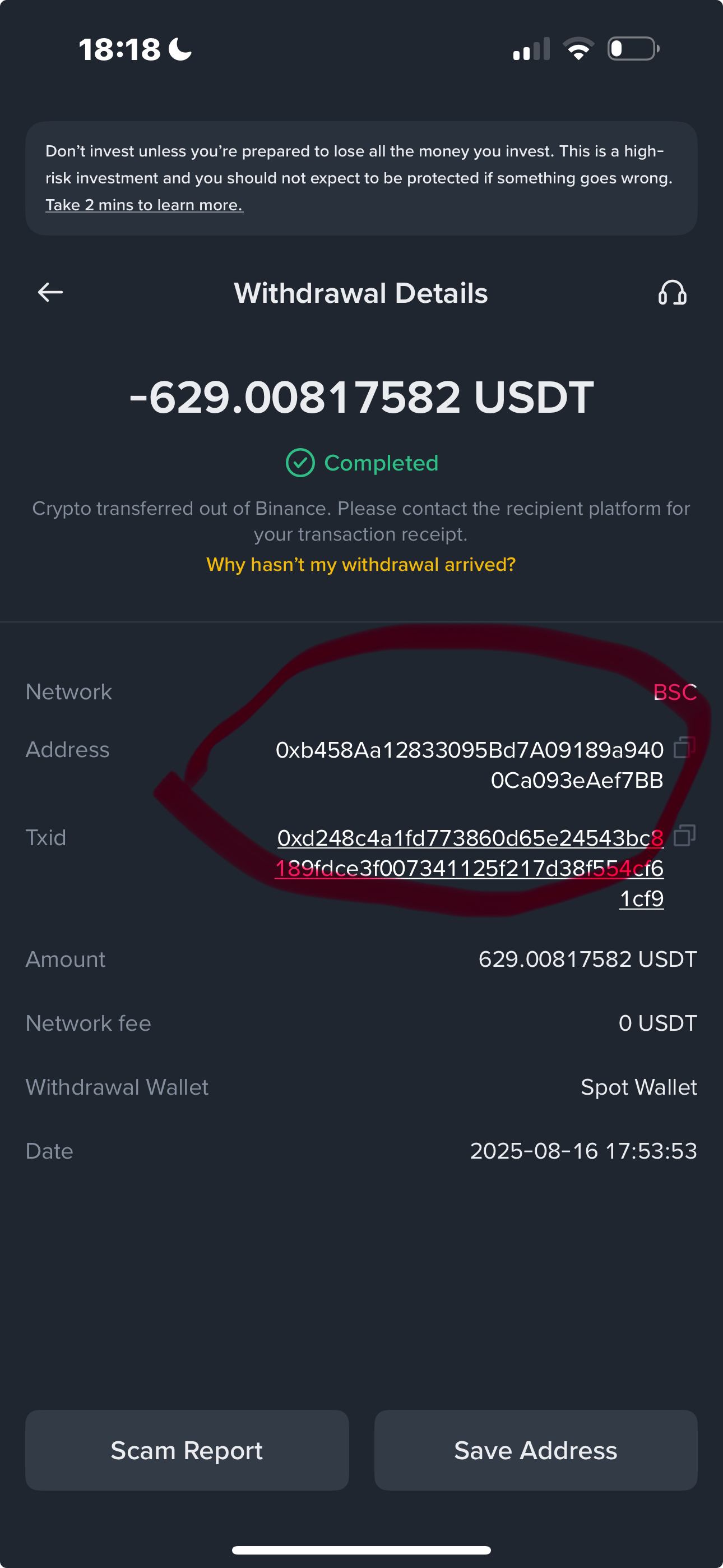Open 'Take 2 mins to learn more' link

(144, 205)
